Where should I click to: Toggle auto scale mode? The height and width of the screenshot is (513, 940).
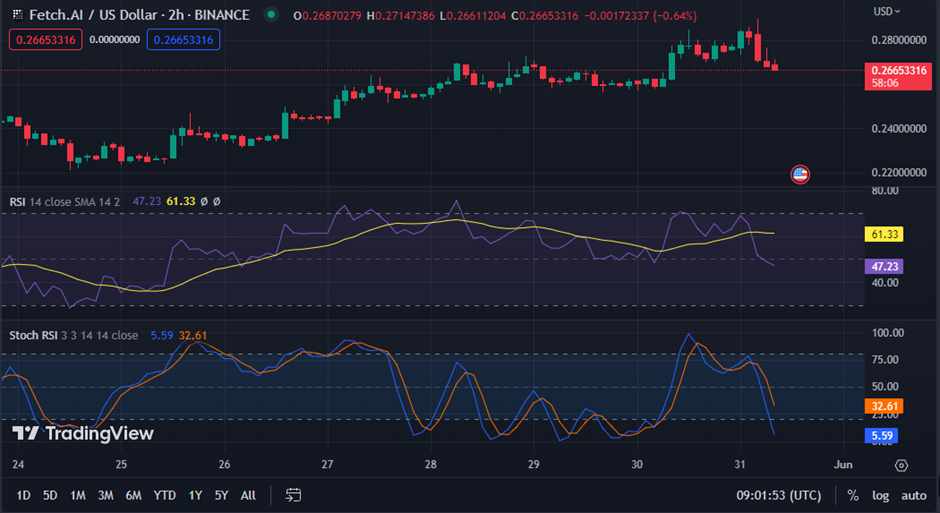(914, 495)
